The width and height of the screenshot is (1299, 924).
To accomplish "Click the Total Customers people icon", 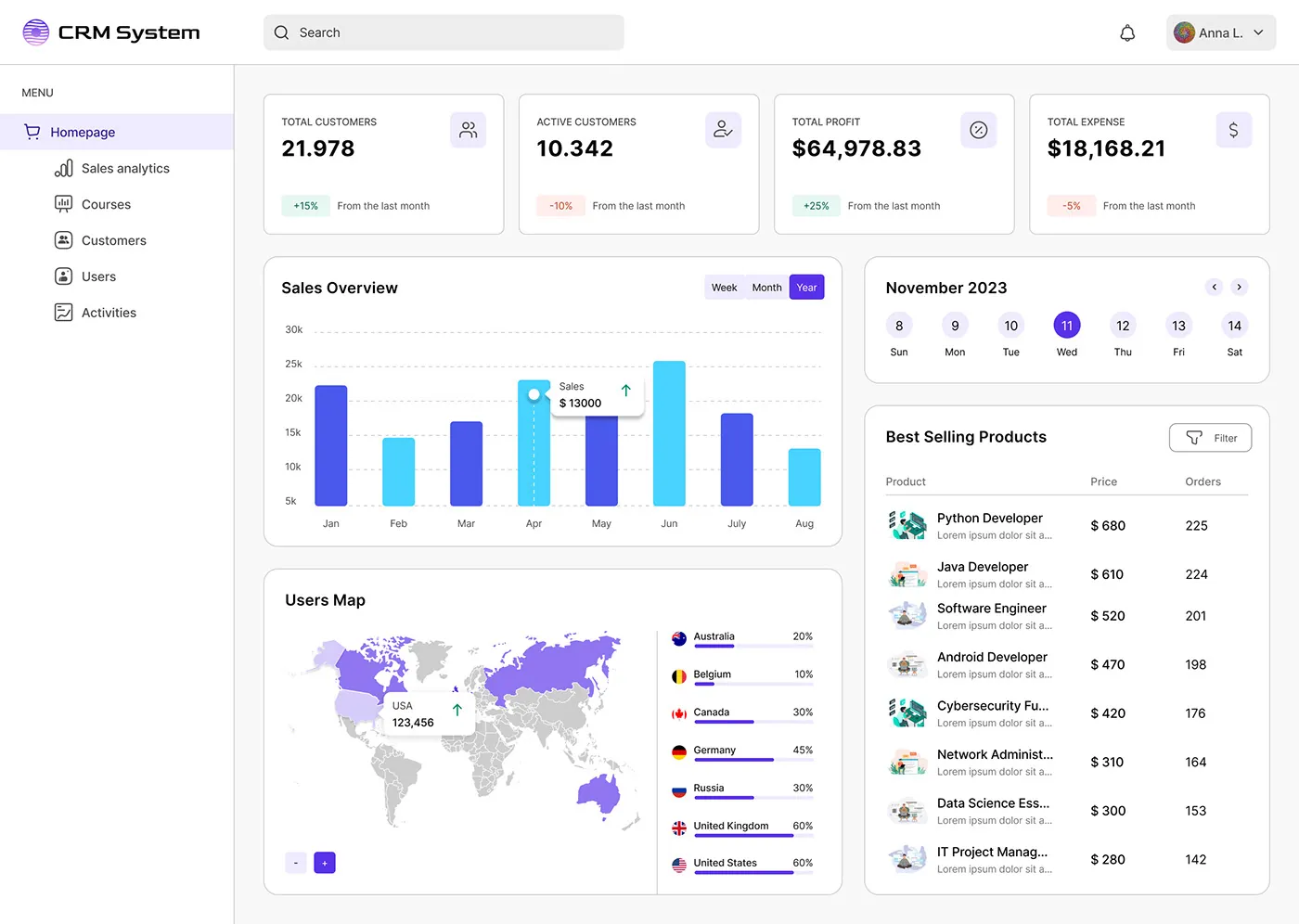I will click(x=468, y=130).
